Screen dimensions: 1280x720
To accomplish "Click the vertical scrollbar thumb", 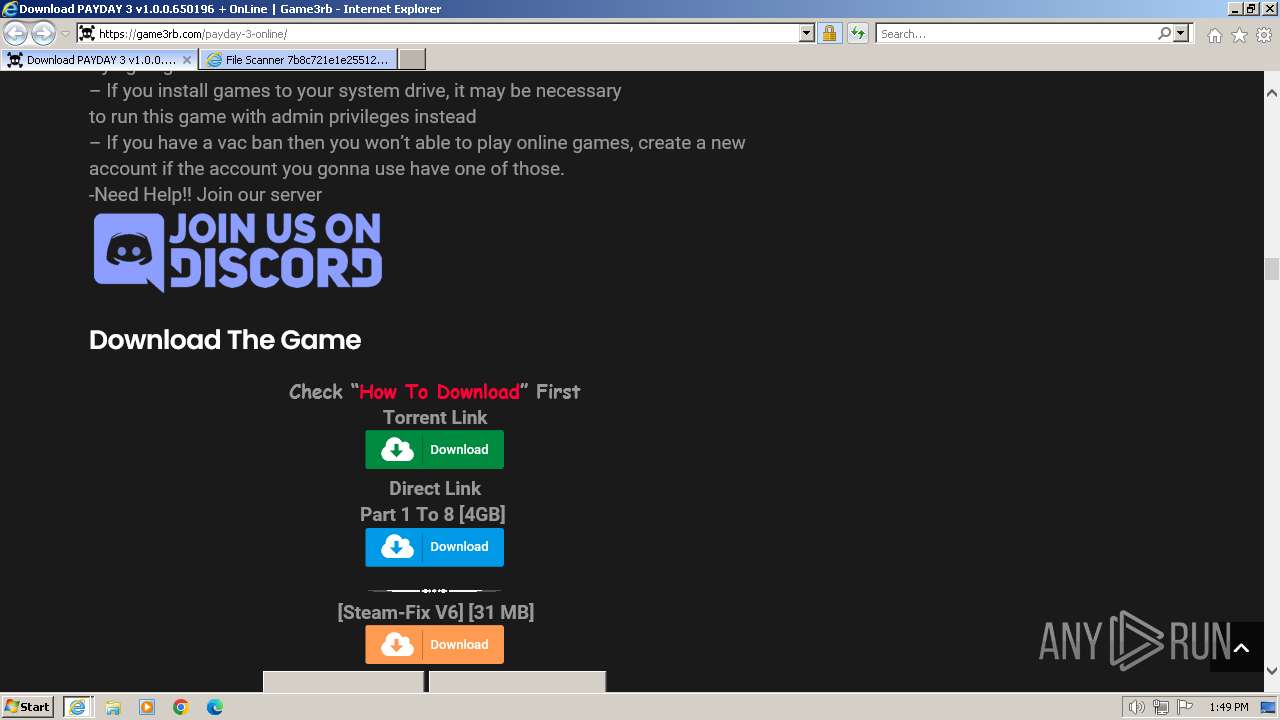I will tap(1272, 269).
